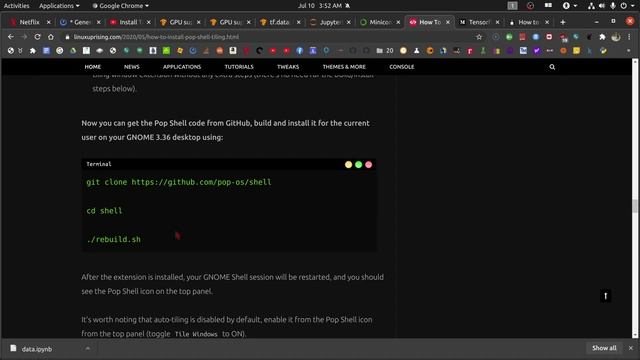This screenshot has width=640, height=360.
Task: Click Show all downloads button
Action: (x=604, y=348)
